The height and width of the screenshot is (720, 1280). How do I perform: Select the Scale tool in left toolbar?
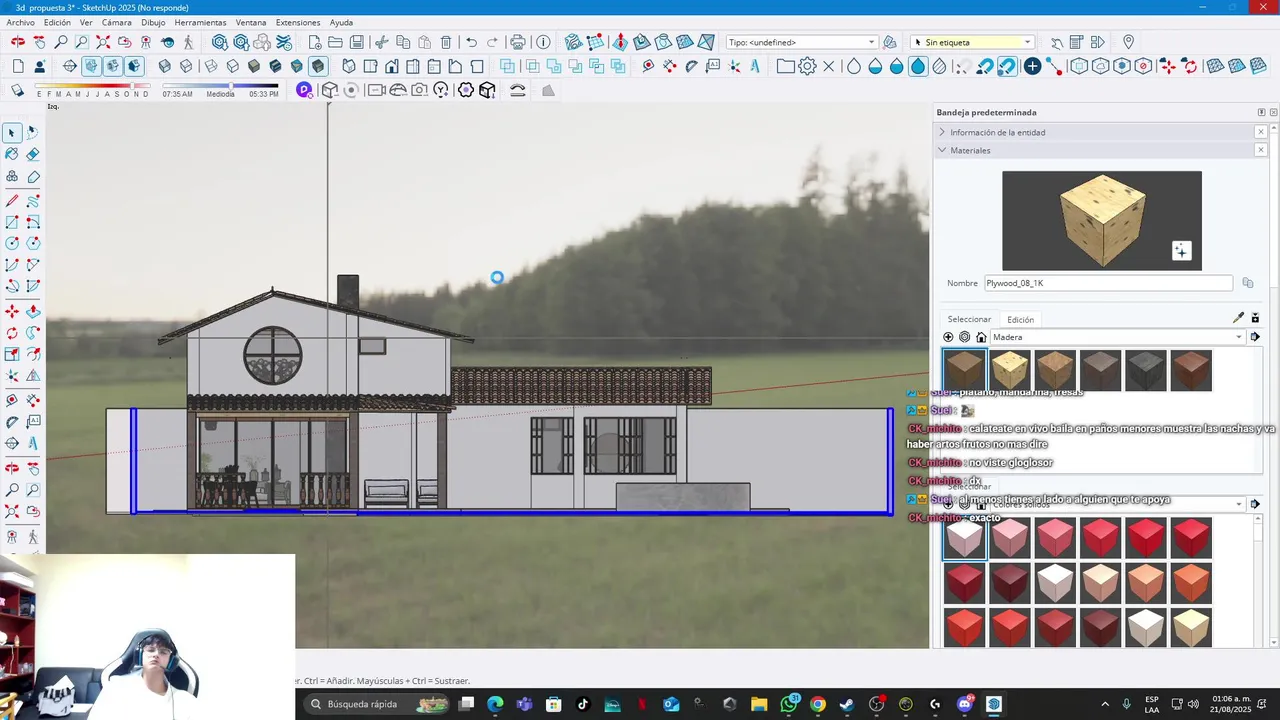pos(12,354)
